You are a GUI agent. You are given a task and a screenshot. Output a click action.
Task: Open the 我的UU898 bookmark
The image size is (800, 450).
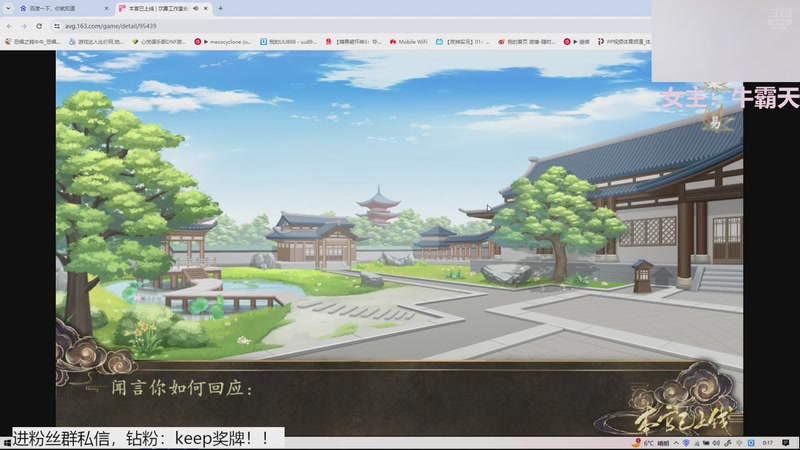coord(288,42)
